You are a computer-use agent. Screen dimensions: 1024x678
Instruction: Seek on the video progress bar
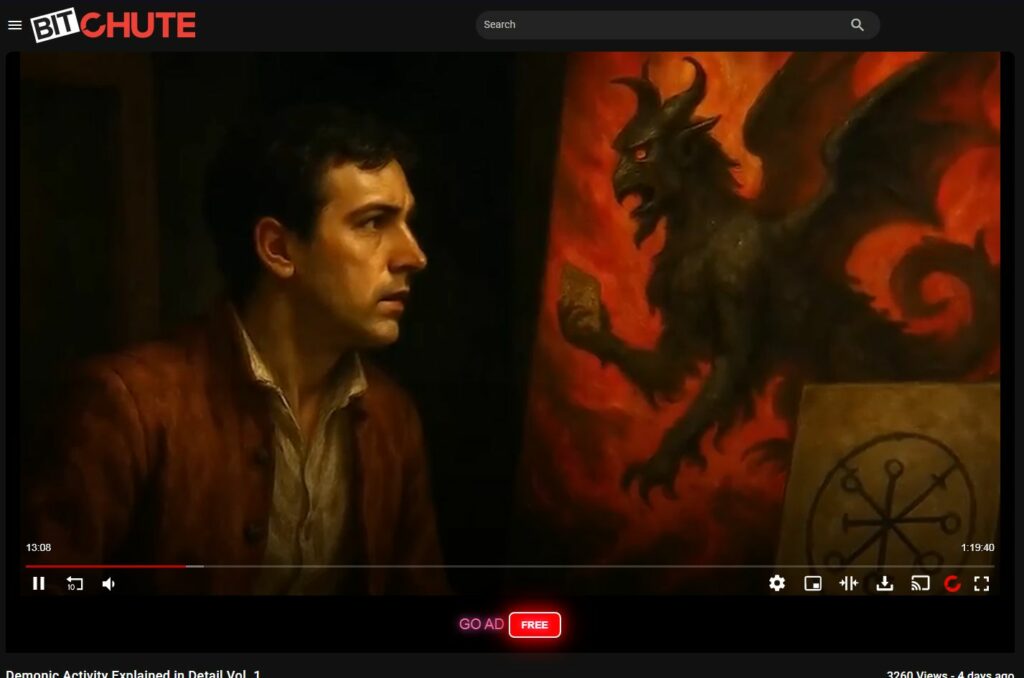pos(509,566)
